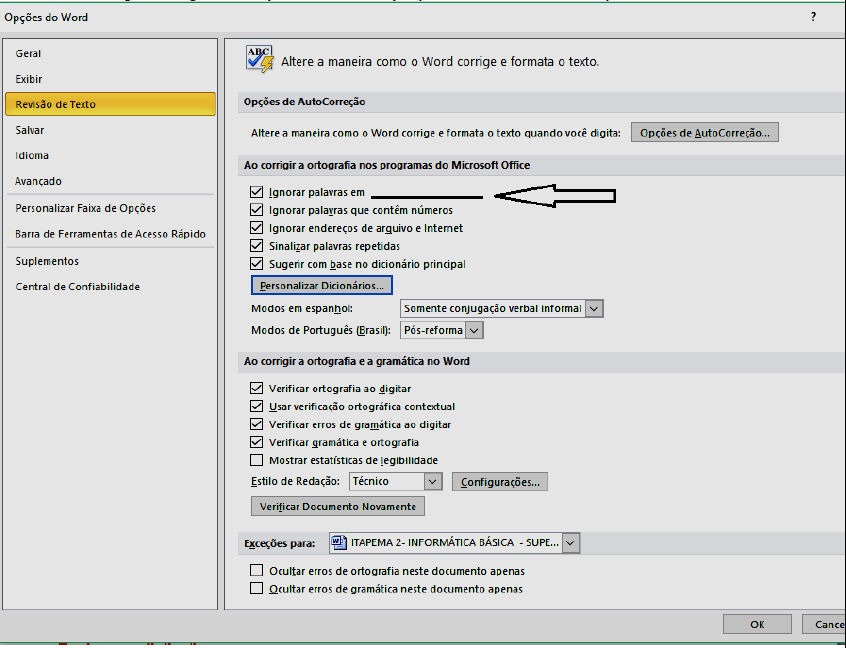Click the 'Opções de AutoCorreção...' button
Image resolution: width=846 pixels, height=648 pixels.
[704, 133]
